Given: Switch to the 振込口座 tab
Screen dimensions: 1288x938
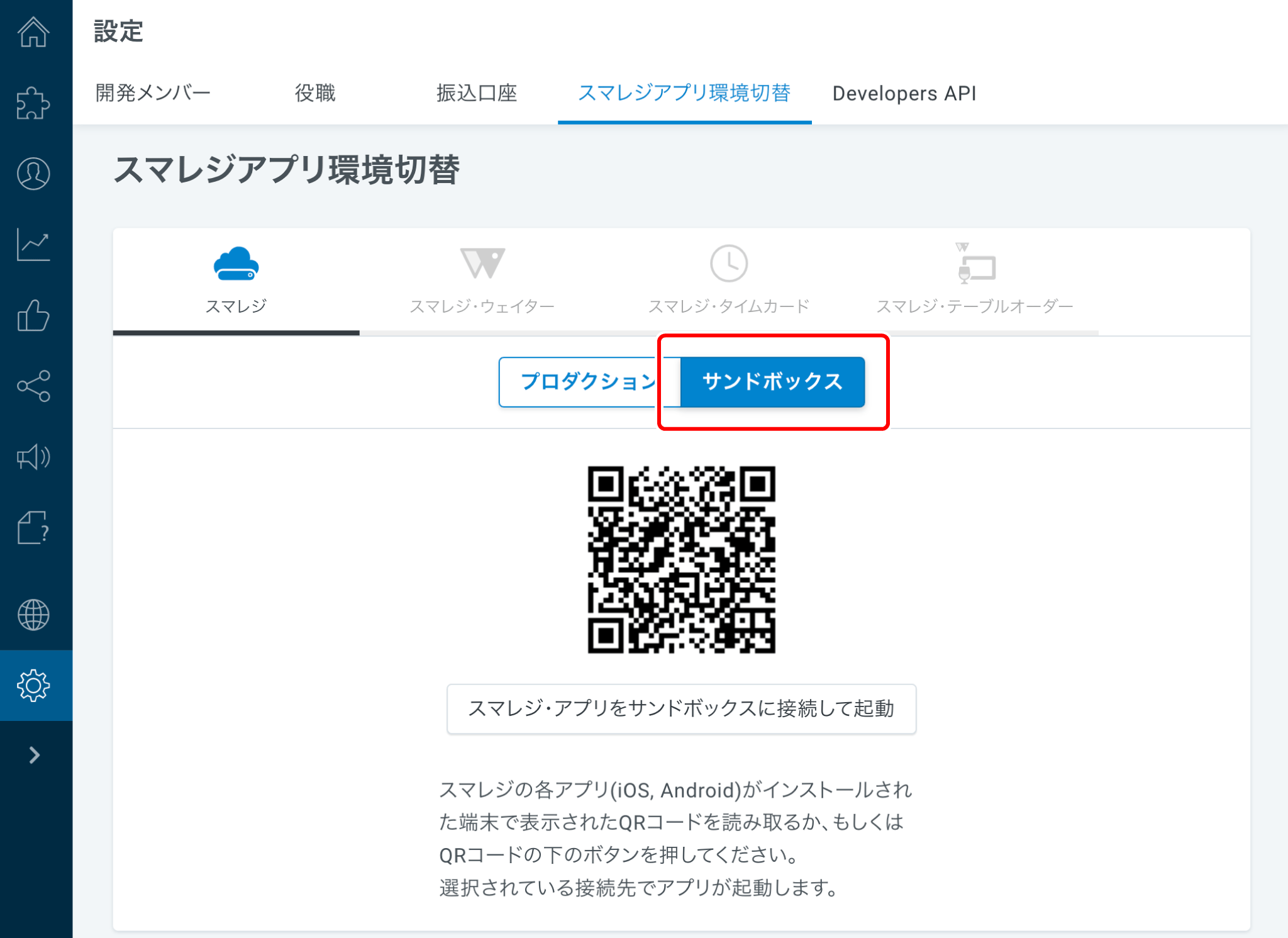Looking at the screenshot, I should [x=477, y=93].
